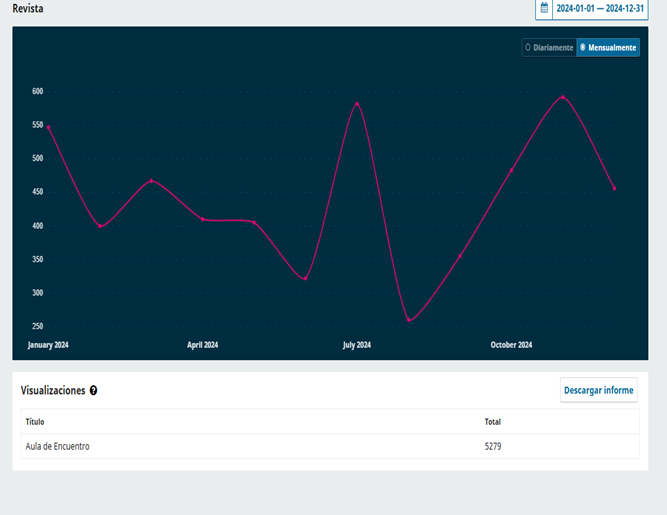Click the 5279 total value in the table

(x=493, y=446)
